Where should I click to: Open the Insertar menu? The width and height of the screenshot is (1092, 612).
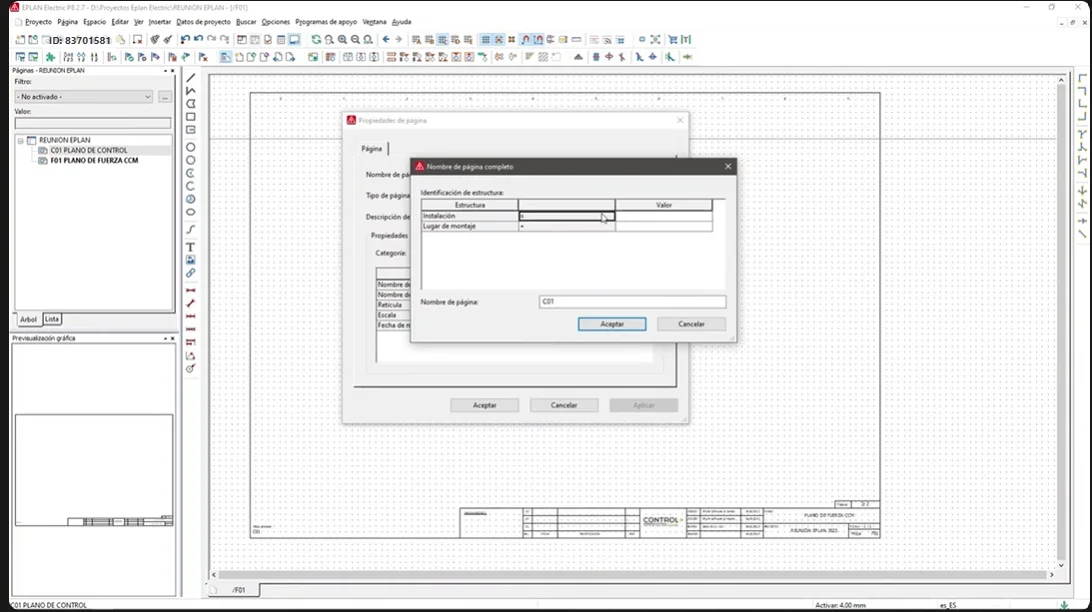159,22
